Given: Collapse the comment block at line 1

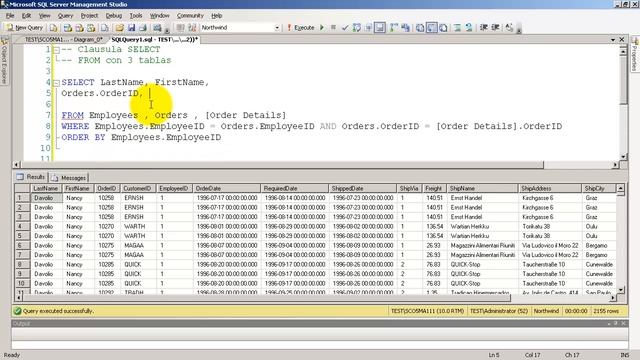Looking at the screenshot, I should tap(57, 50).
